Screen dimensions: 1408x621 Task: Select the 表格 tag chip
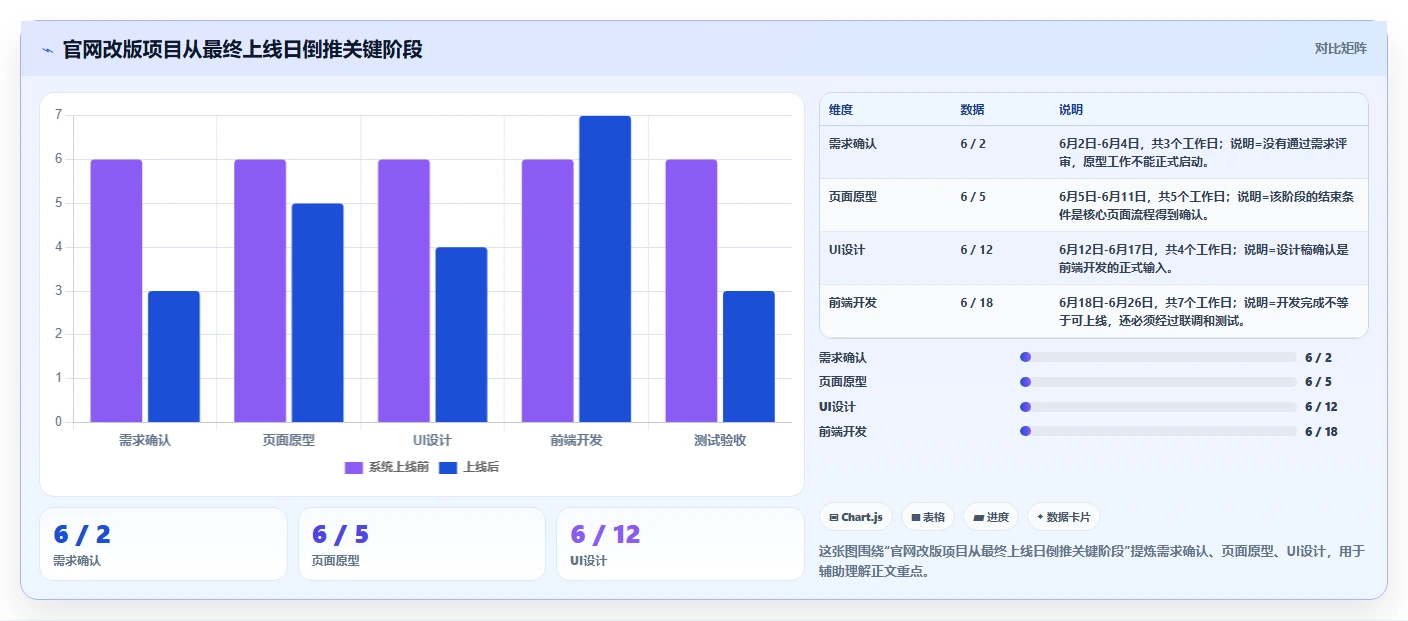tap(928, 517)
